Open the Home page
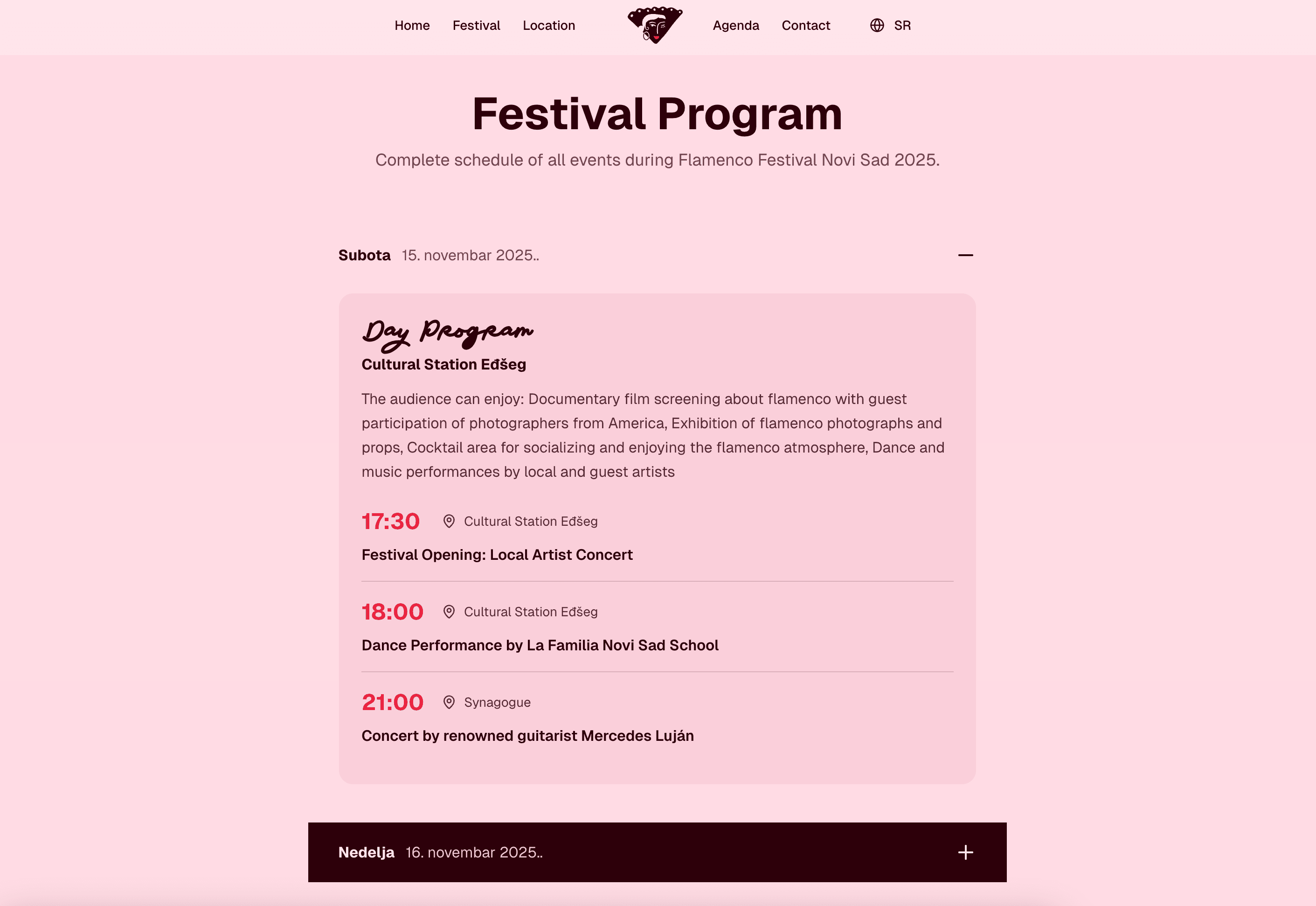 coord(412,26)
